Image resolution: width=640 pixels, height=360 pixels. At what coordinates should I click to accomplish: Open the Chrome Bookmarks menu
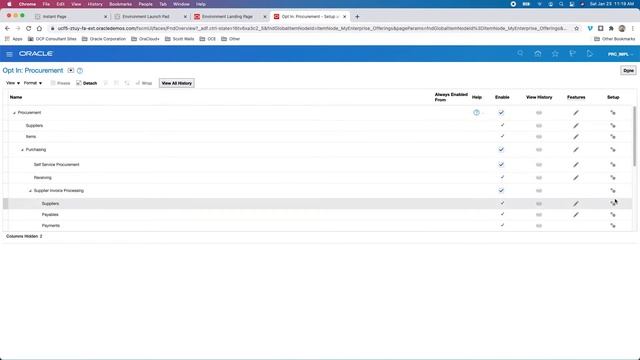tap(120, 4)
